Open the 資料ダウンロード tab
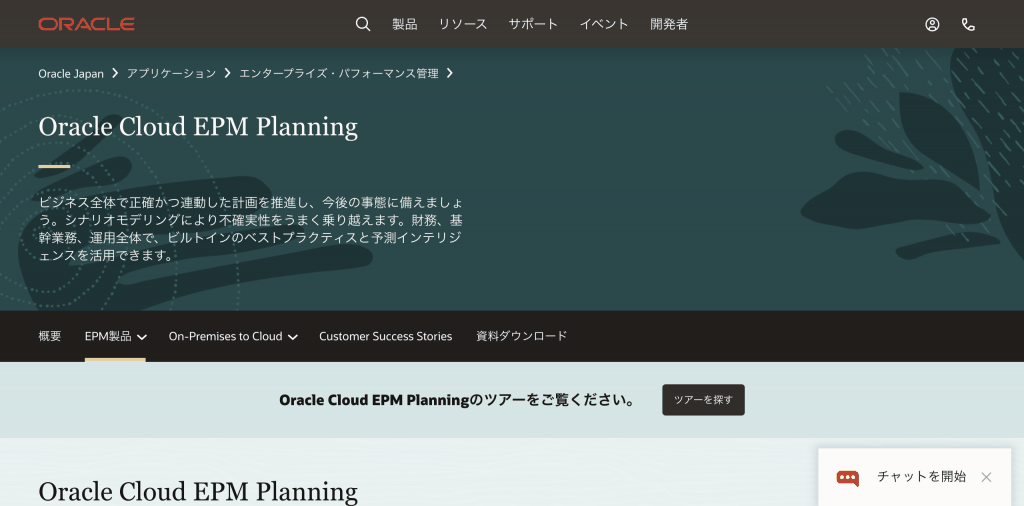This screenshot has width=1024, height=506. [522, 336]
